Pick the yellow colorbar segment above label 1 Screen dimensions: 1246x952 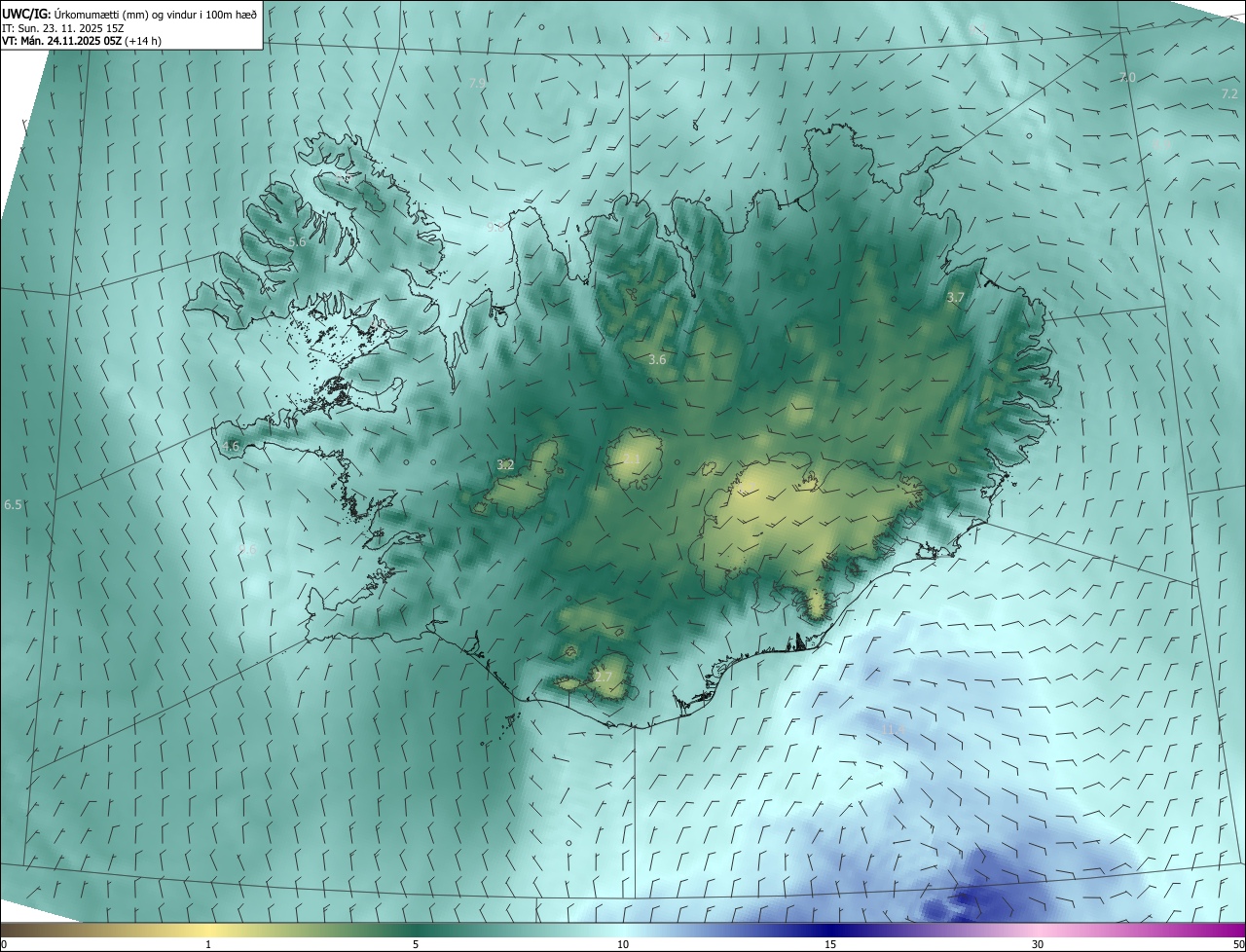pos(208,930)
